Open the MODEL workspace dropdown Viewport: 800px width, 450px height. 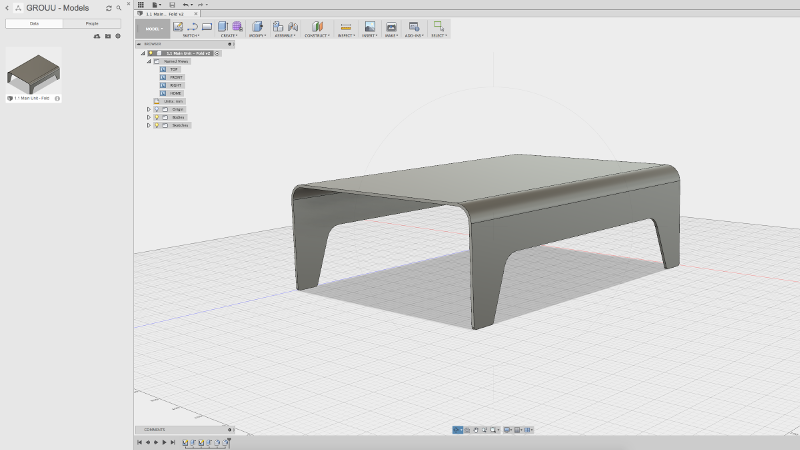coord(154,29)
